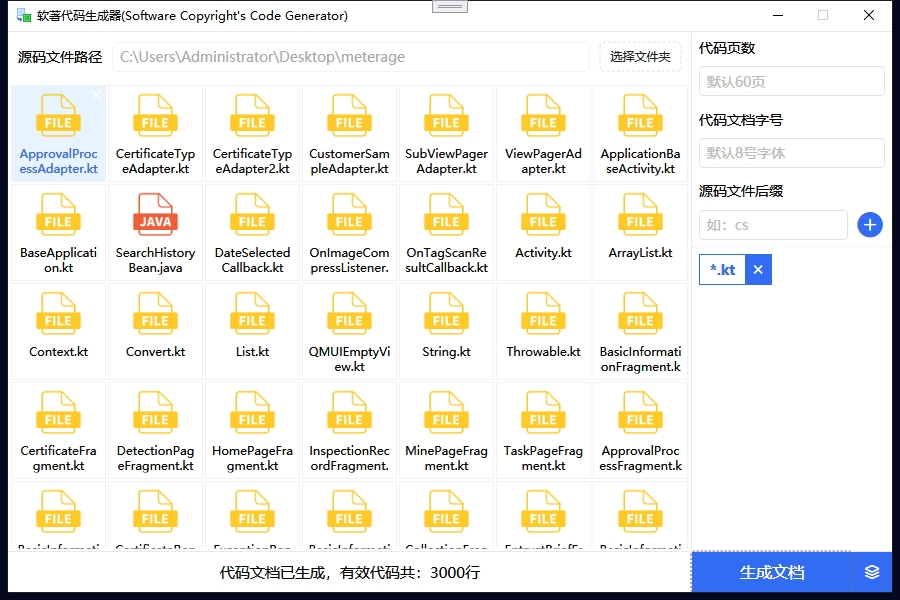Click the 3000行 status message text
900x600 pixels.
tap(350, 572)
